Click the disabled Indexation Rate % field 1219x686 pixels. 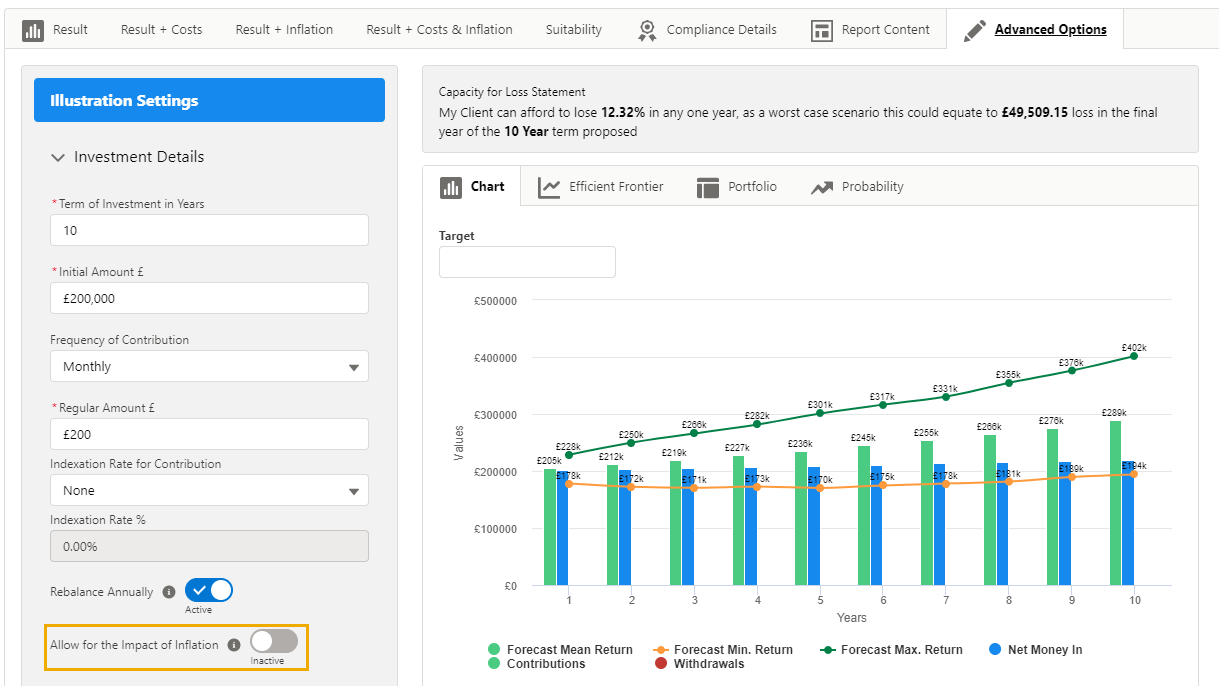coord(209,546)
